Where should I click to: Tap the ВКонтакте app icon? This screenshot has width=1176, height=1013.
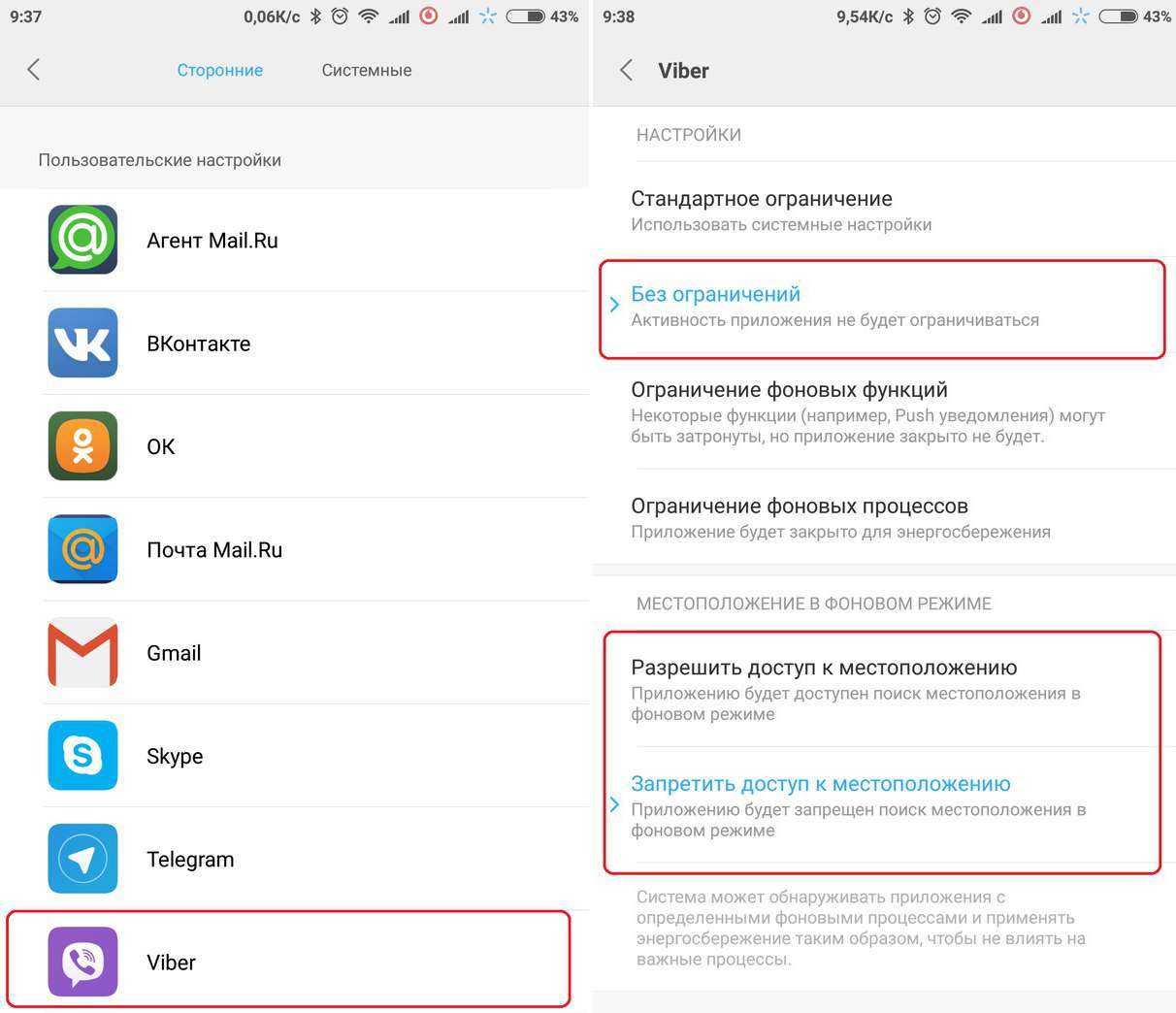point(83,343)
